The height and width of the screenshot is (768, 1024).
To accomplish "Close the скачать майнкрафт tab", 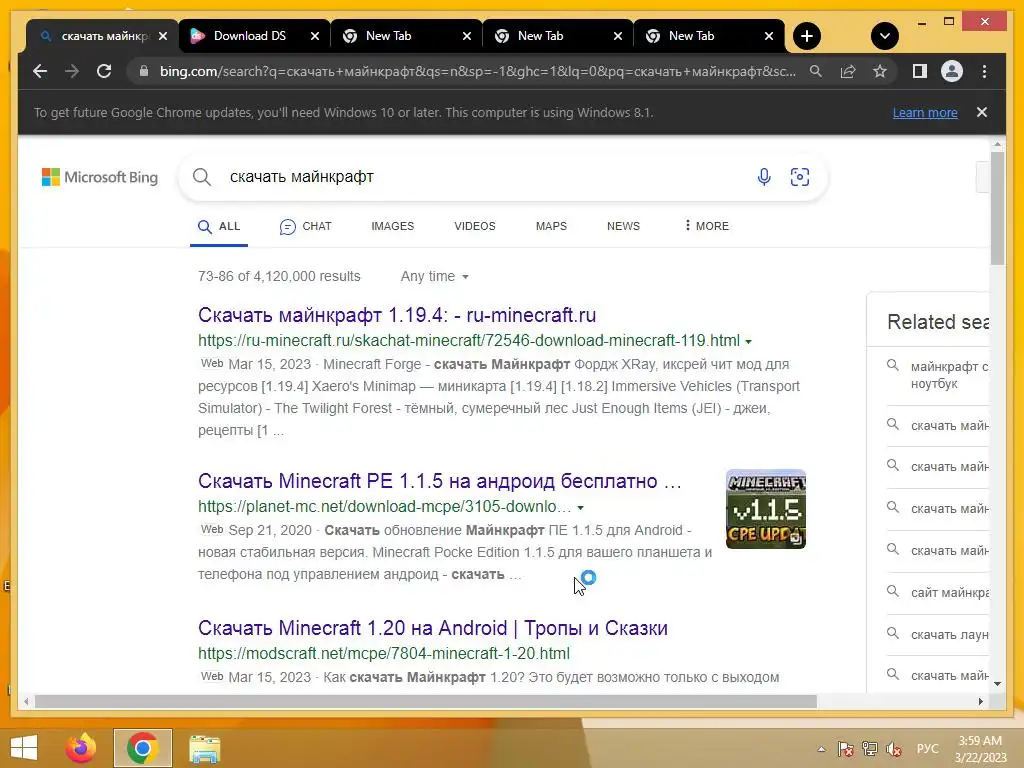I will [x=163, y=36].
